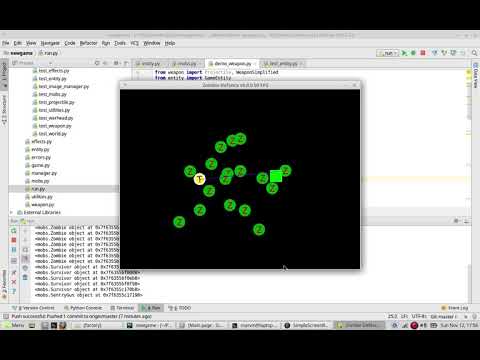This screenshot has width=480, height=360.
Task: Click the green Run button in toolbar
Action: tap(404, 53)
